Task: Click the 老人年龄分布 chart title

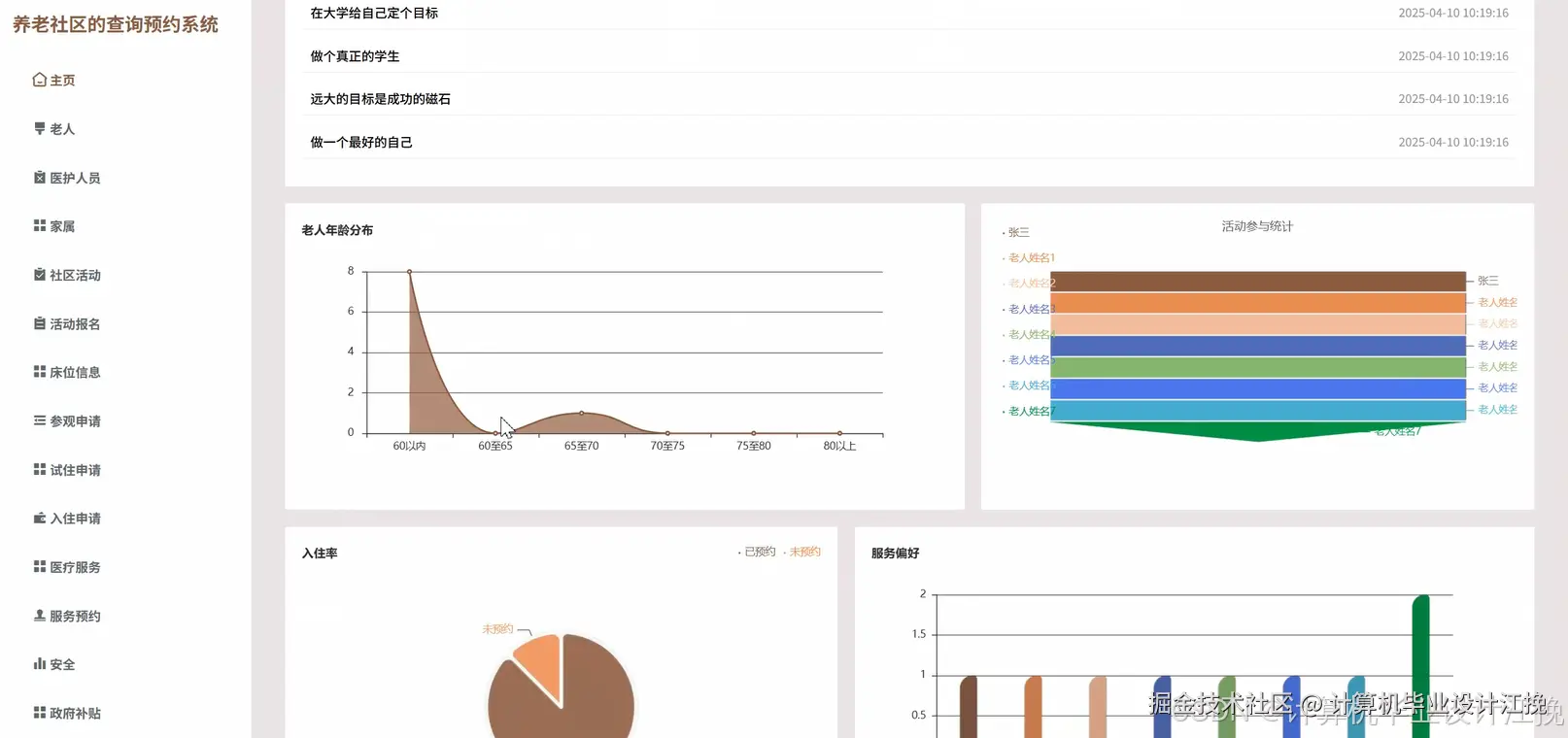Action: click(x=337, y=230)
